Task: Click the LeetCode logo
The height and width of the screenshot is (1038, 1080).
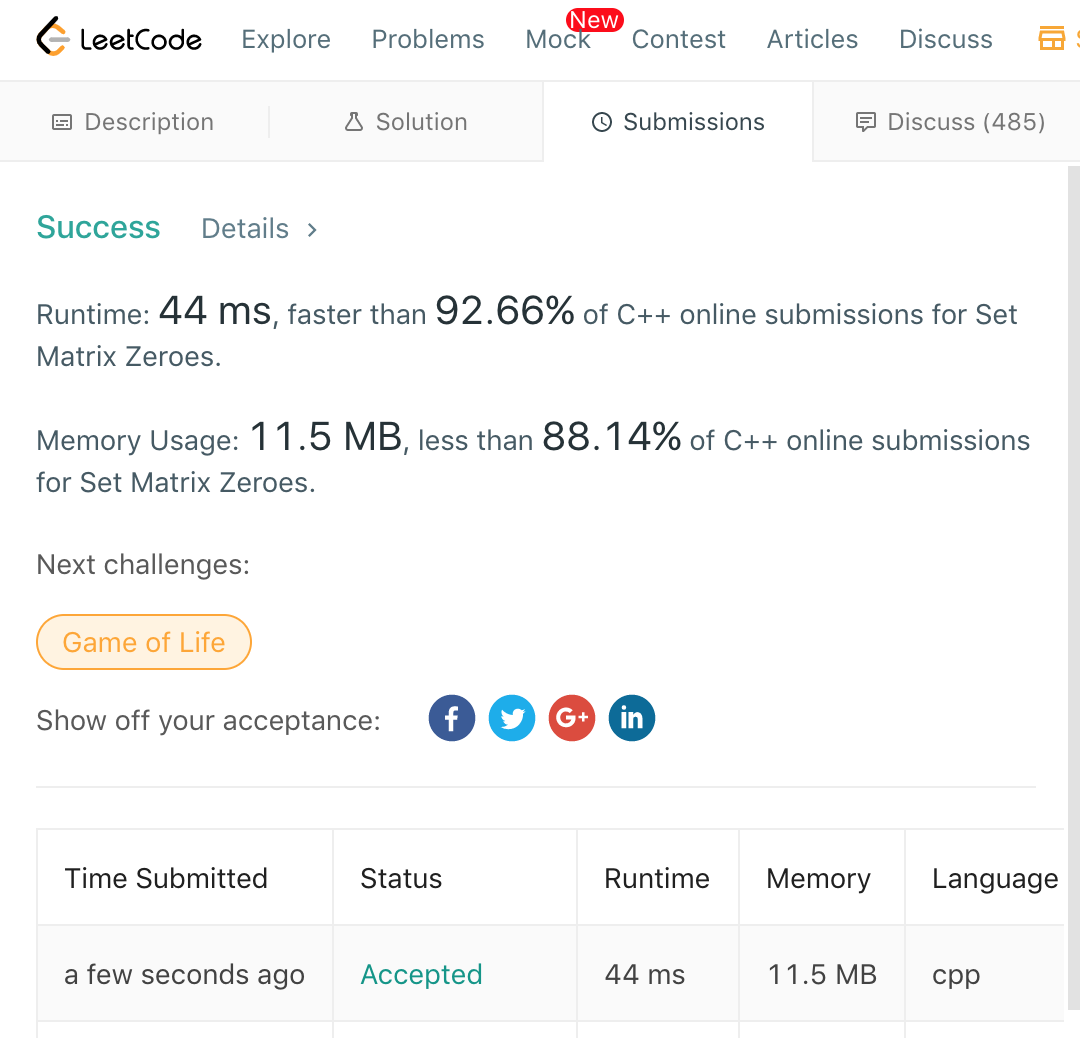Action: pos(119,39)
